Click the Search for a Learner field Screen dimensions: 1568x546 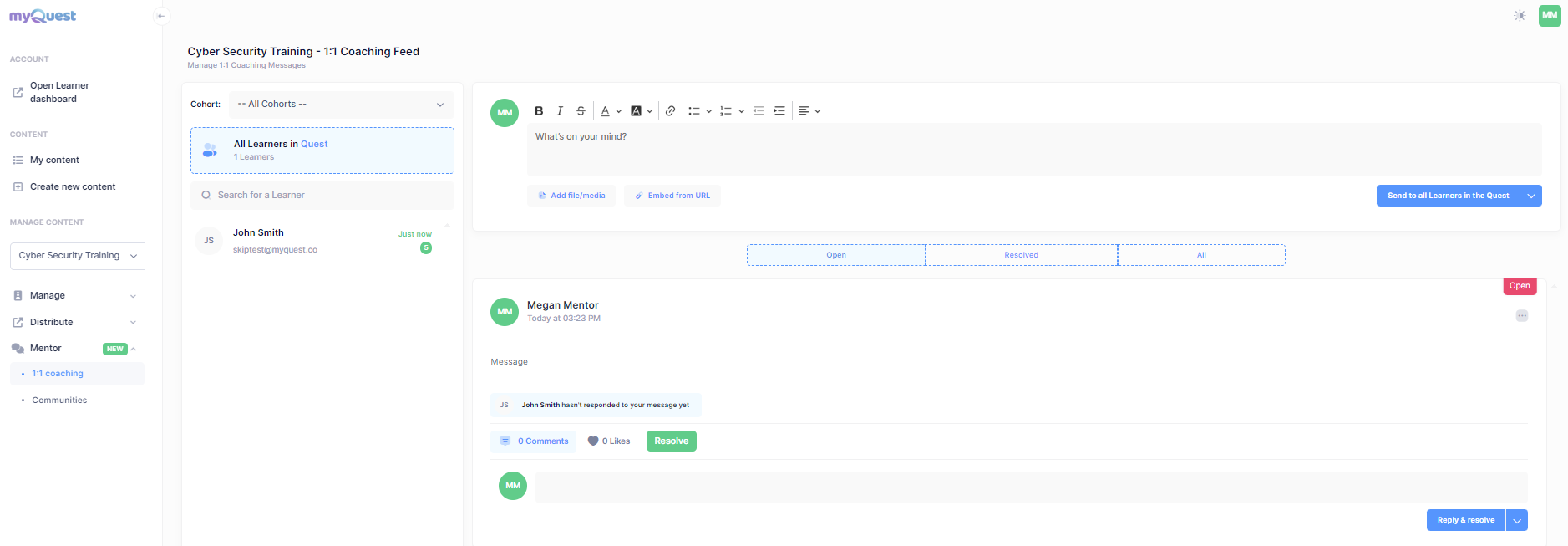[322, 196]
